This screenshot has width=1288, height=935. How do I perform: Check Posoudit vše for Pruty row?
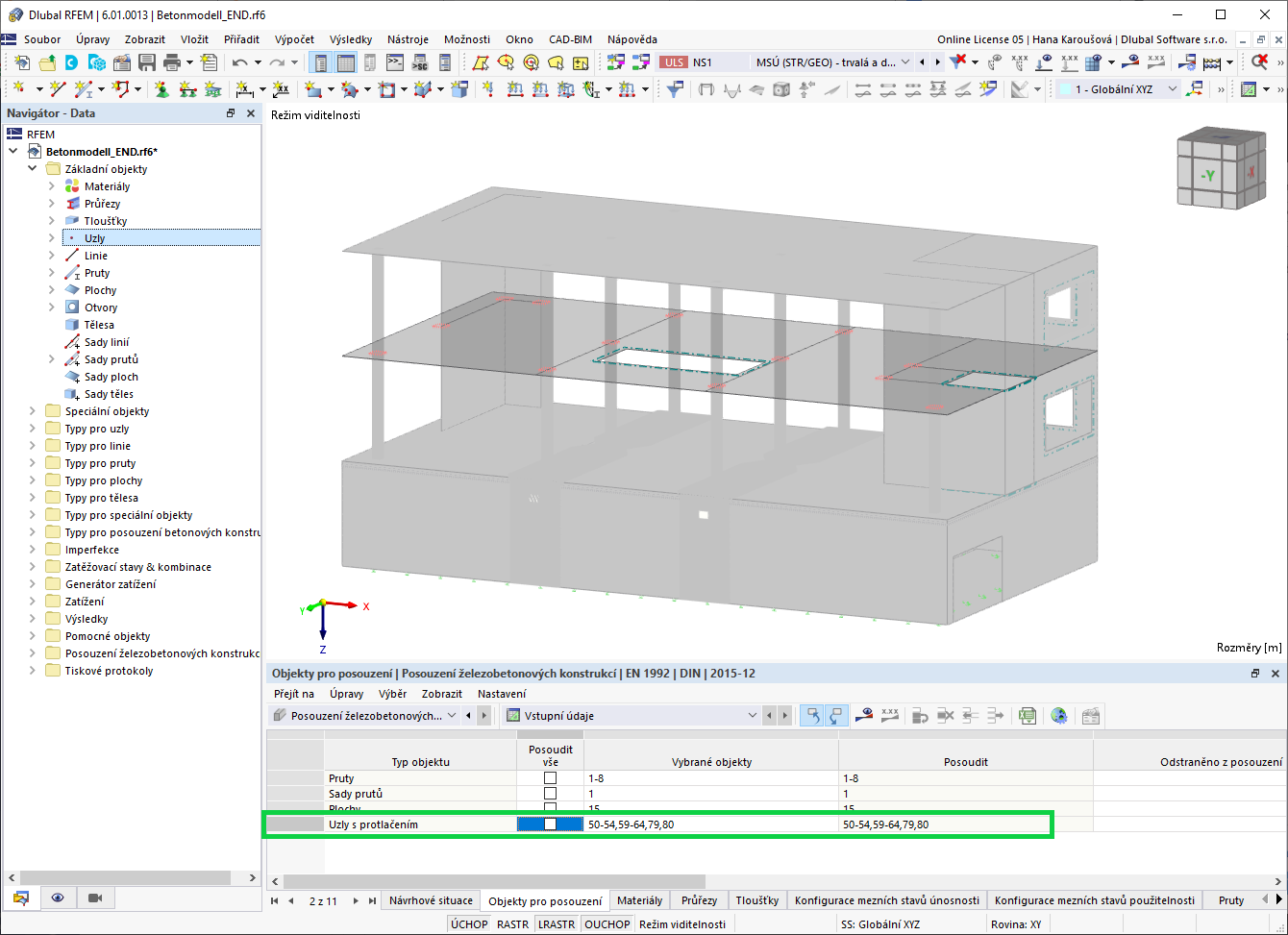(550, 777)
